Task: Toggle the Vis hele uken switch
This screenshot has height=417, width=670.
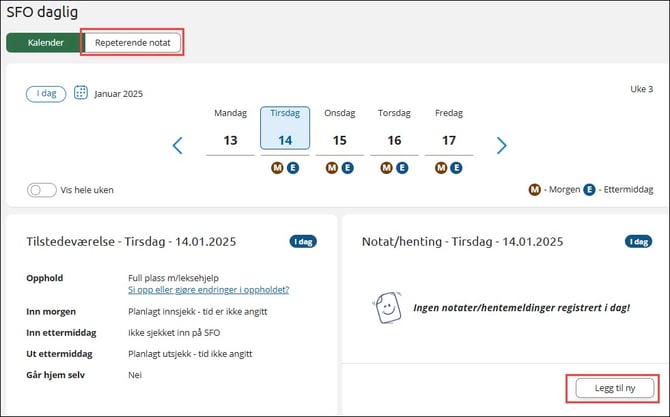Action: click(41, 190)
